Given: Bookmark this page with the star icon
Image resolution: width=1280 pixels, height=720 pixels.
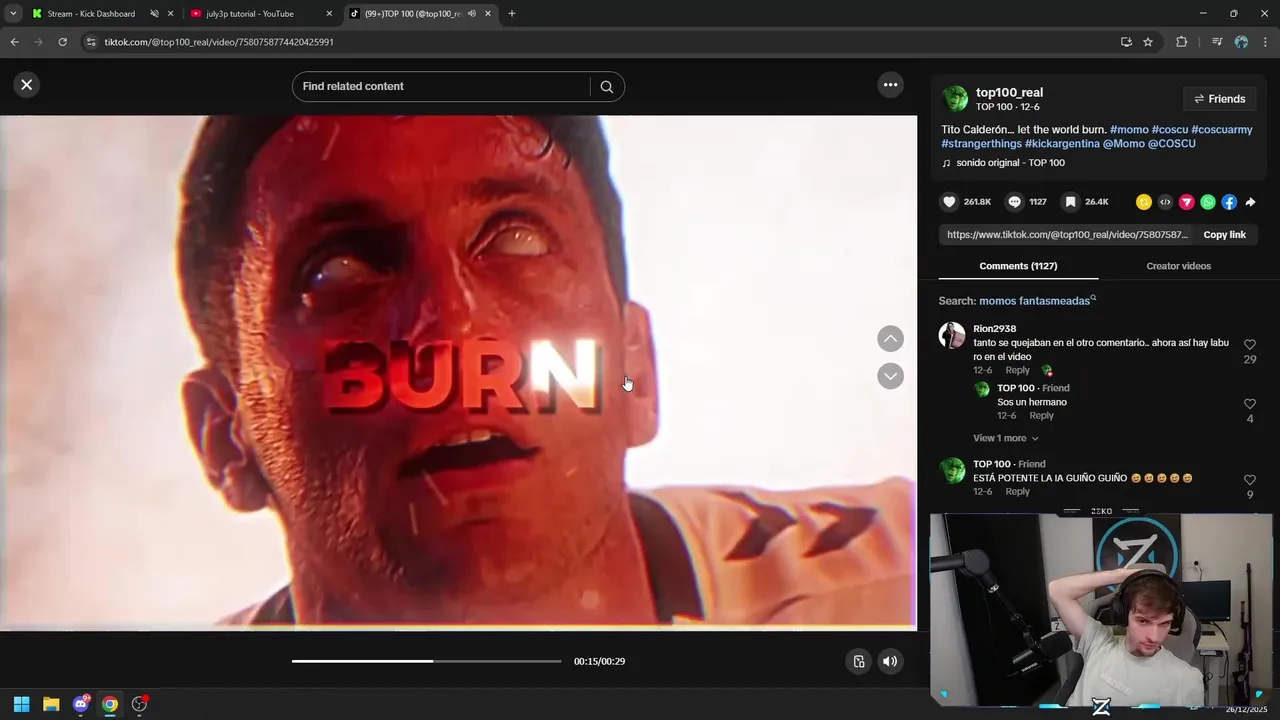Looking at the screenshot, I should click(1148, 42).
